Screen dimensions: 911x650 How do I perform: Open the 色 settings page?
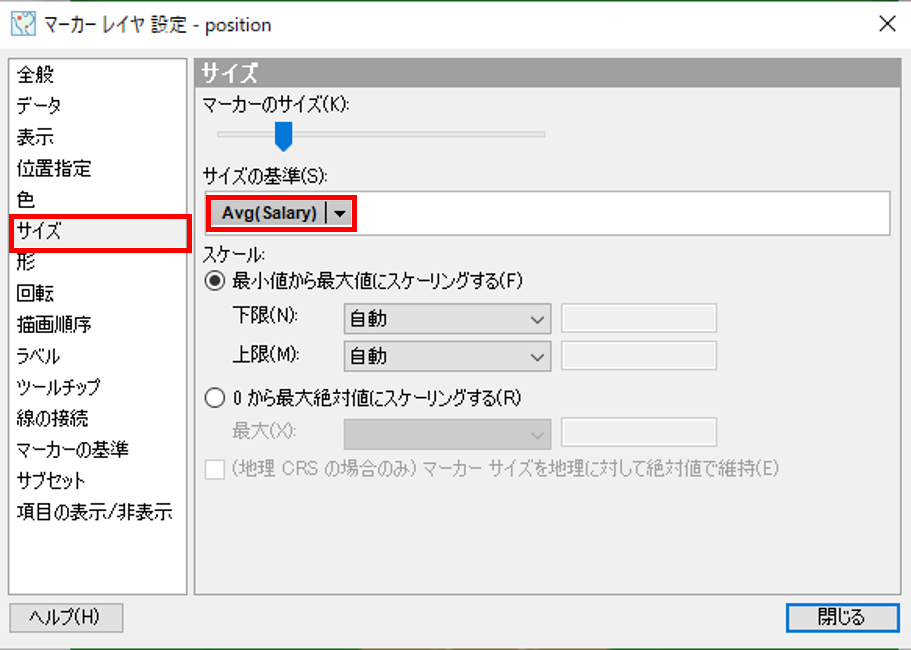(26, 200)
